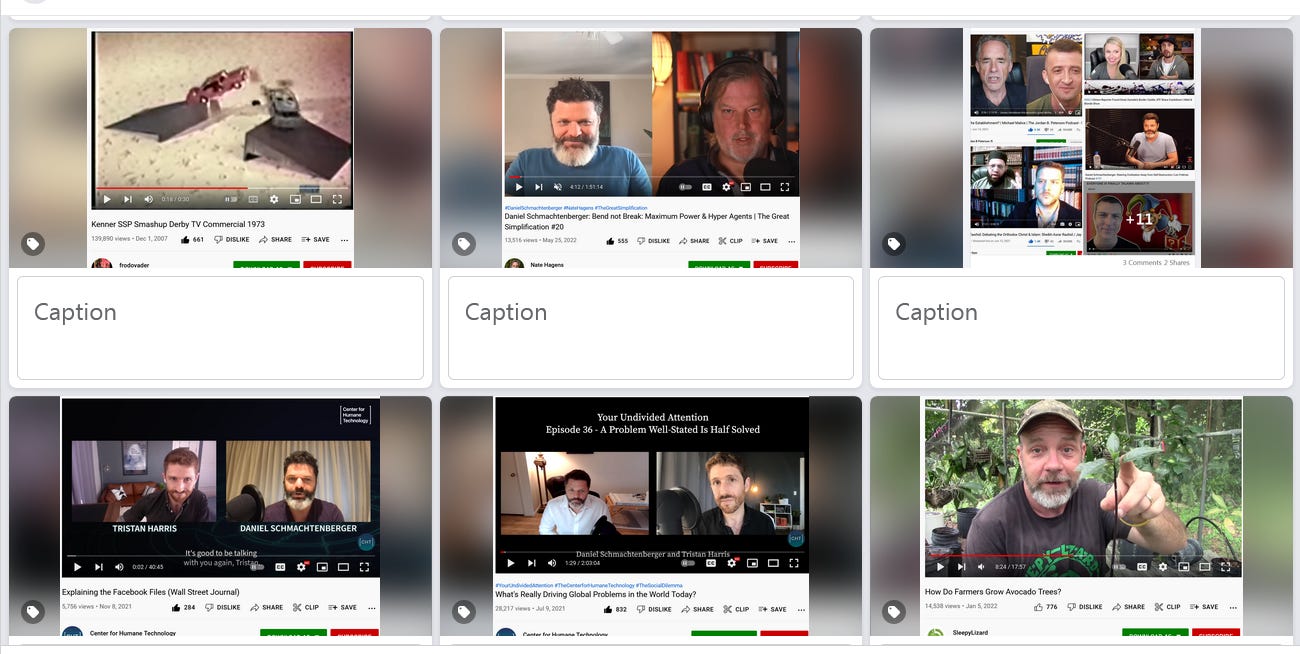Viewport: 1300px width, 654px height.
Task: Tag the Your Undivided Attention Episode 36 photo
Action: 464,611
